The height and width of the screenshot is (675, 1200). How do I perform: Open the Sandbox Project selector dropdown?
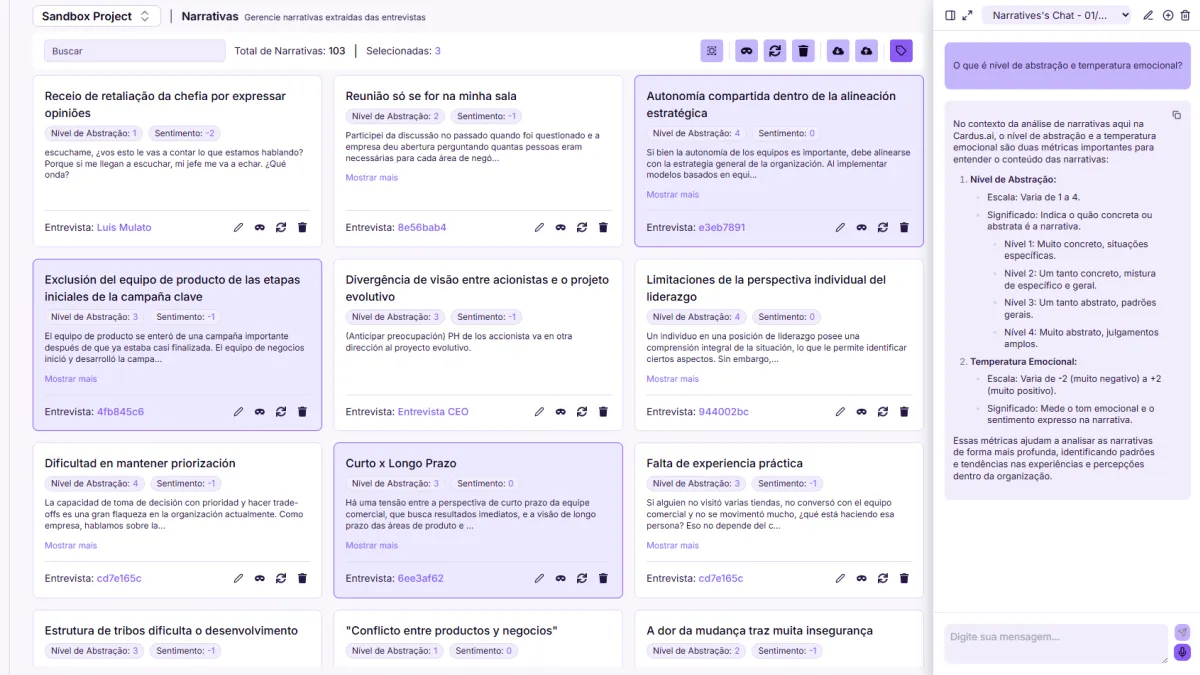coord(97,16)
